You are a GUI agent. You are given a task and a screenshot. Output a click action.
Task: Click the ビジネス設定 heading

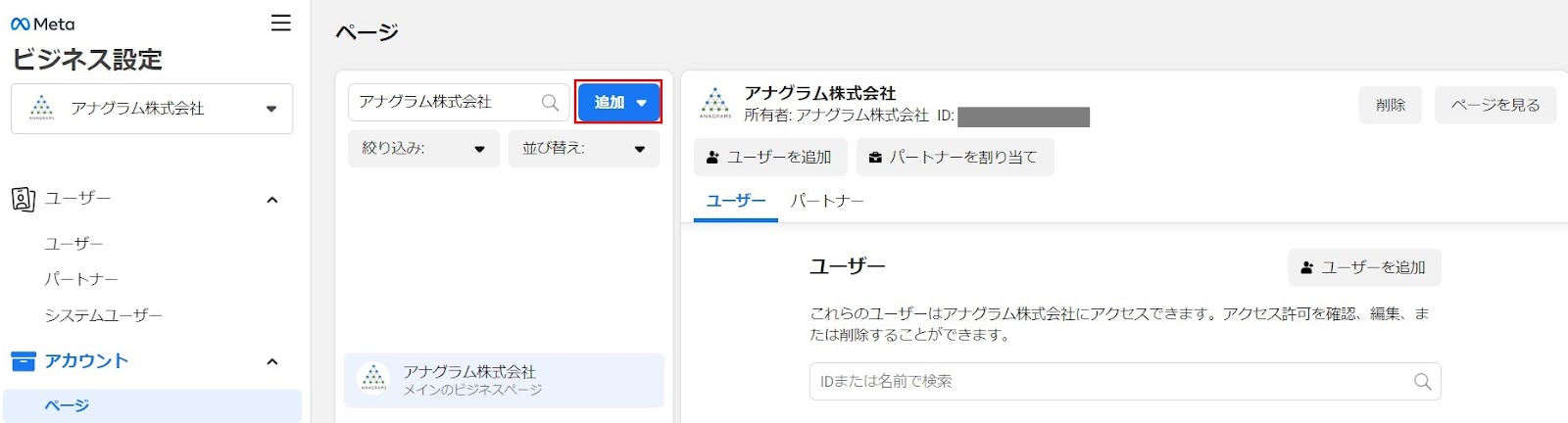click(87, 60)
